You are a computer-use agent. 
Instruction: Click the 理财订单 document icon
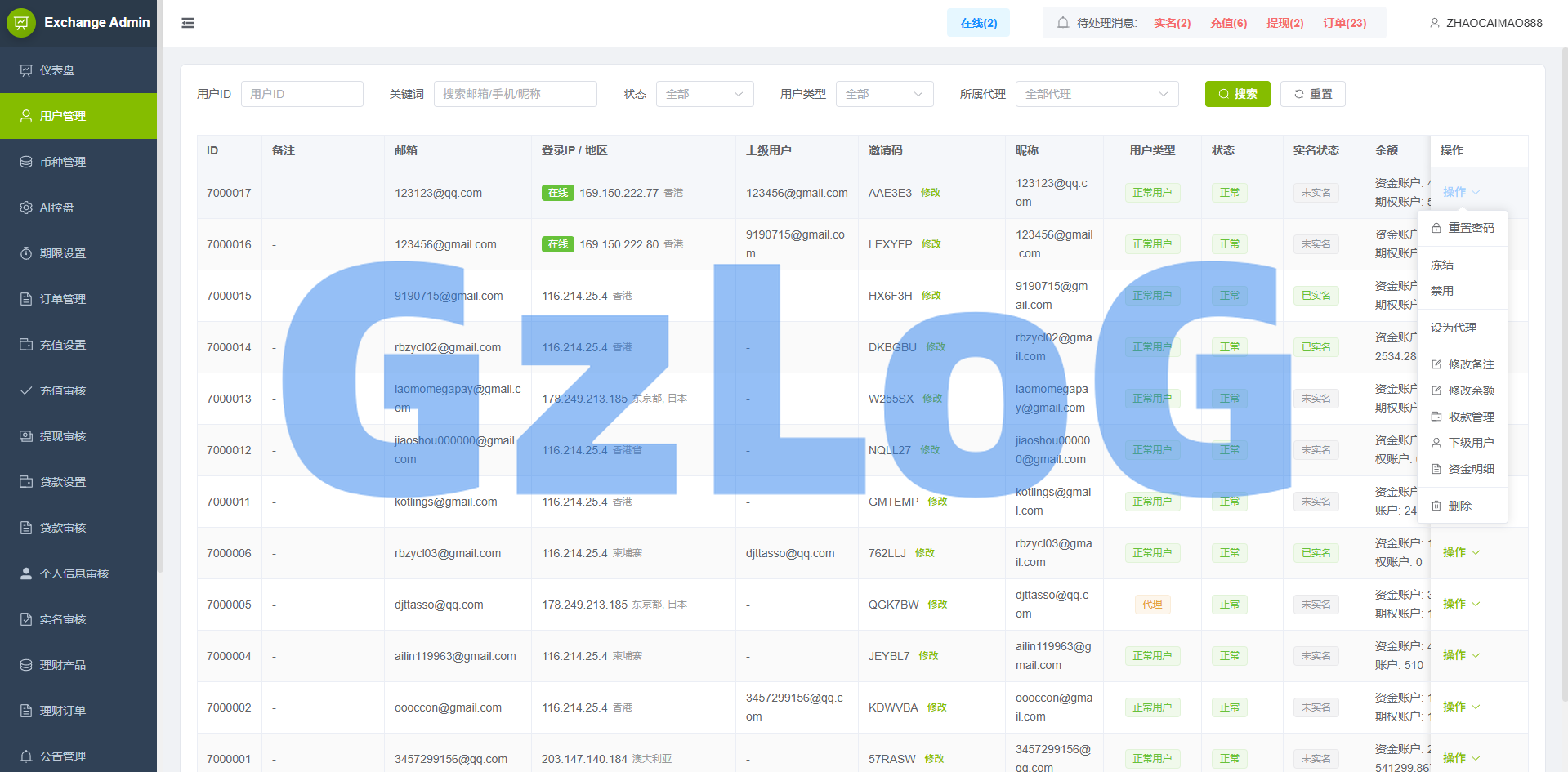point(26,711)
